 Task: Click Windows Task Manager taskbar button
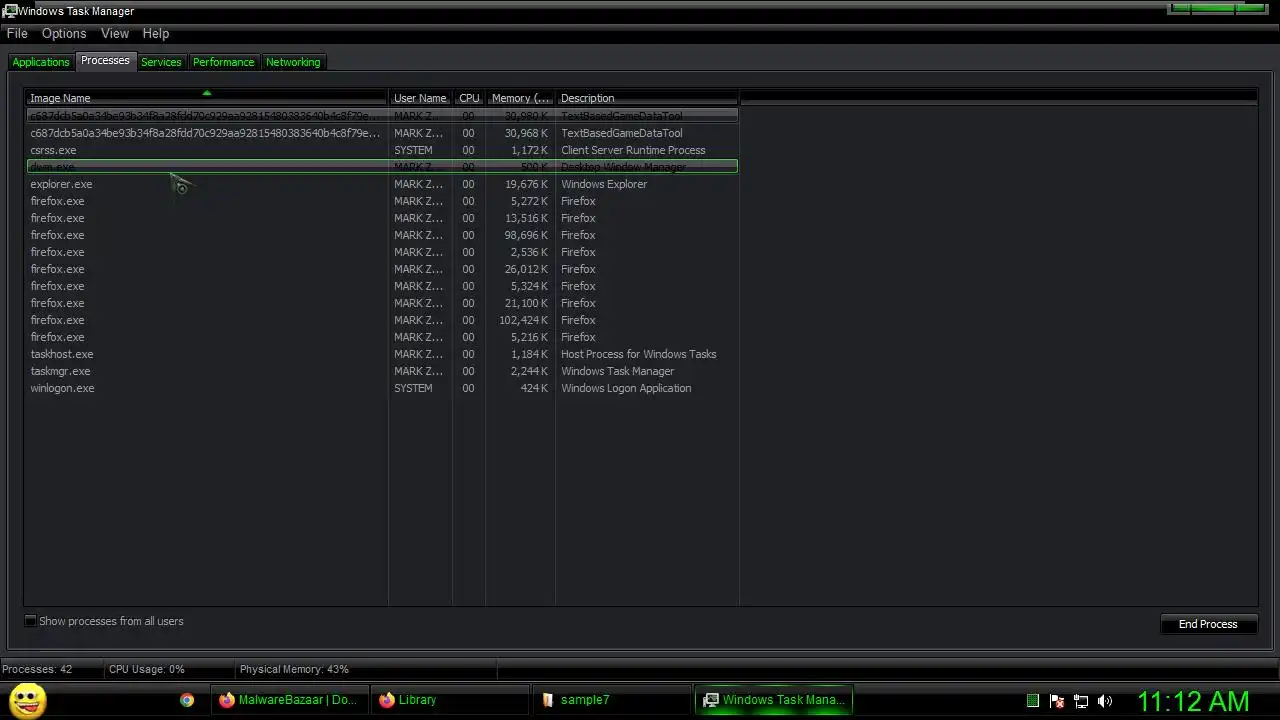pyautogui.click(x=773, y=700)
